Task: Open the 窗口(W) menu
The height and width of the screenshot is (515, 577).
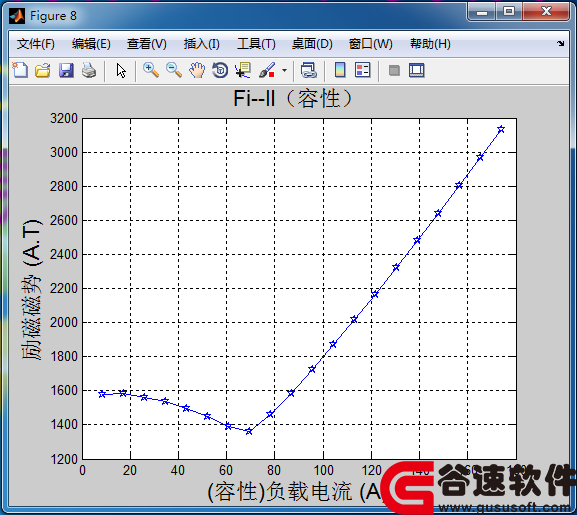Action: coord(371,44)
